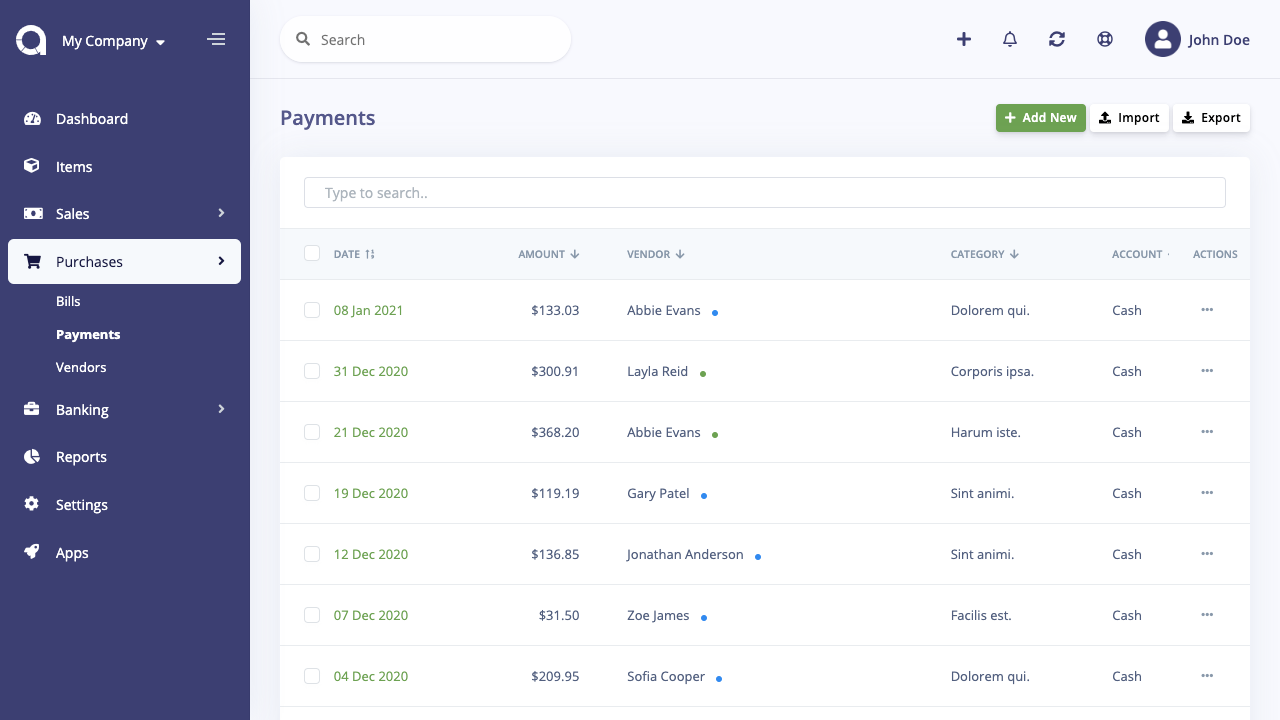Open actions menu for 21 Dec 2020 row
Image resolution: width=1280 pixels, height=720 pixels.
coord(1207,432)
